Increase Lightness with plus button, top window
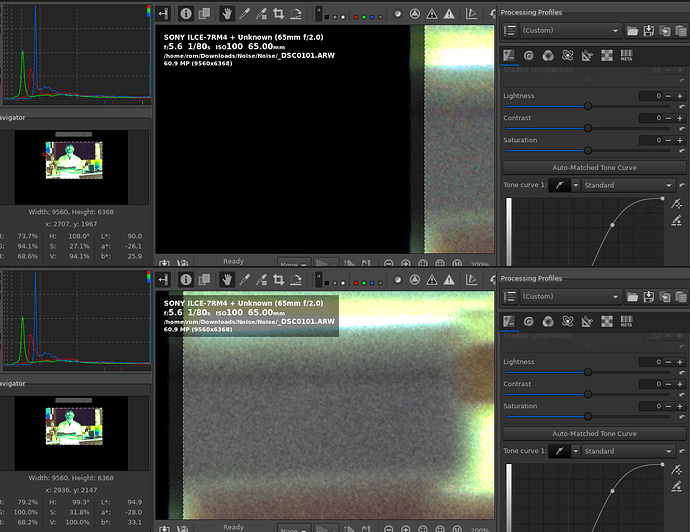Image resolution: width=690 pixels, height=532 pixels. (x=680, y=95)
